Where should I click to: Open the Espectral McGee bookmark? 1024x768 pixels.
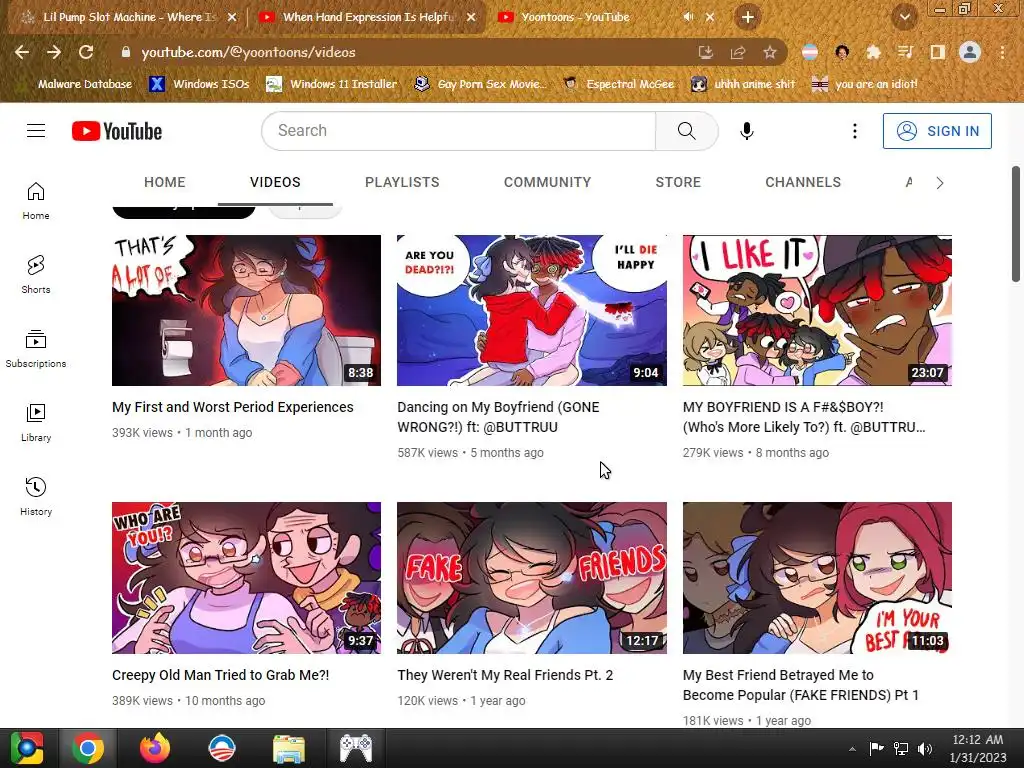619,84
